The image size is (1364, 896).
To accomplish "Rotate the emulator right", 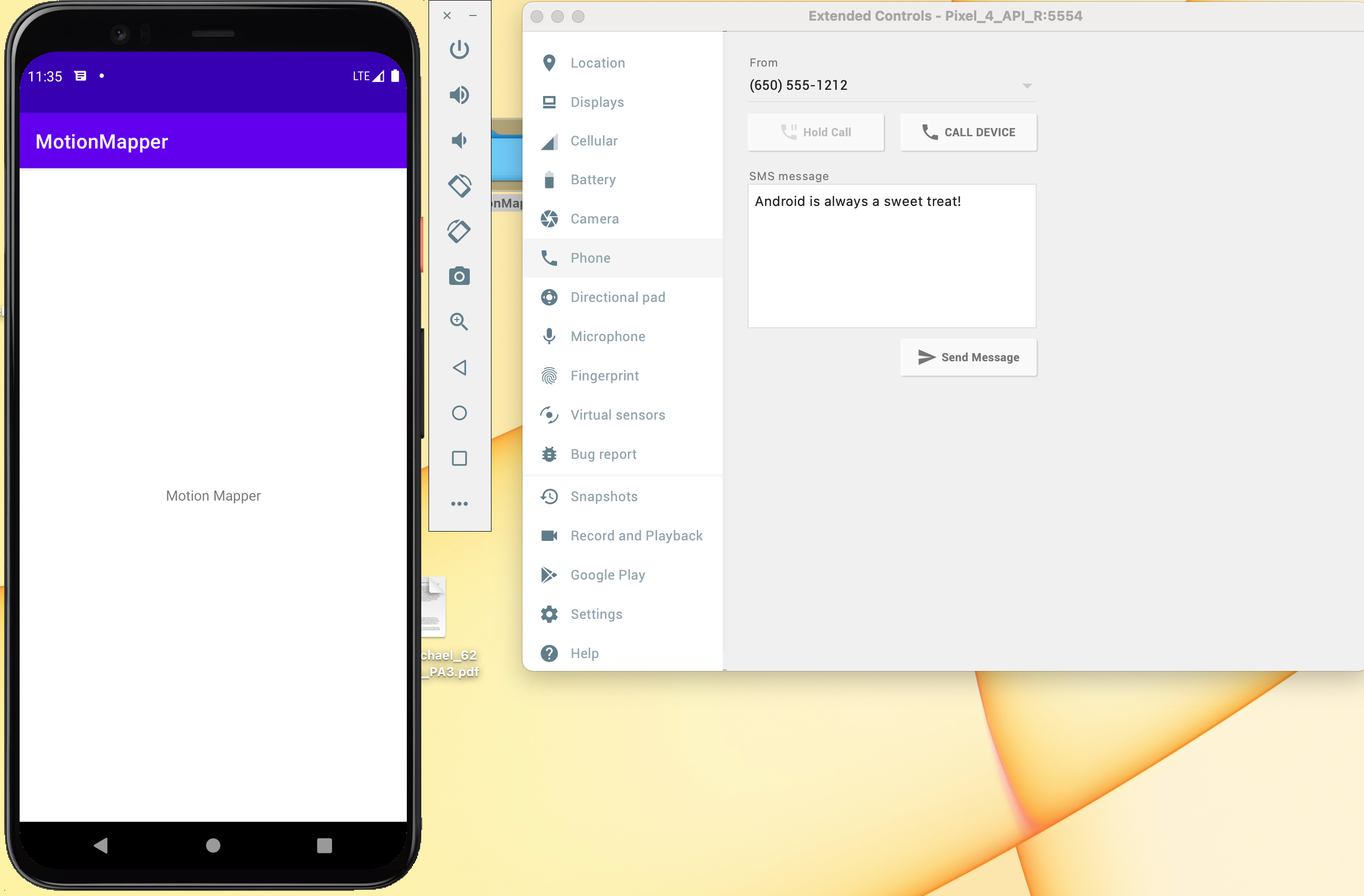I will tap(459, 231).
